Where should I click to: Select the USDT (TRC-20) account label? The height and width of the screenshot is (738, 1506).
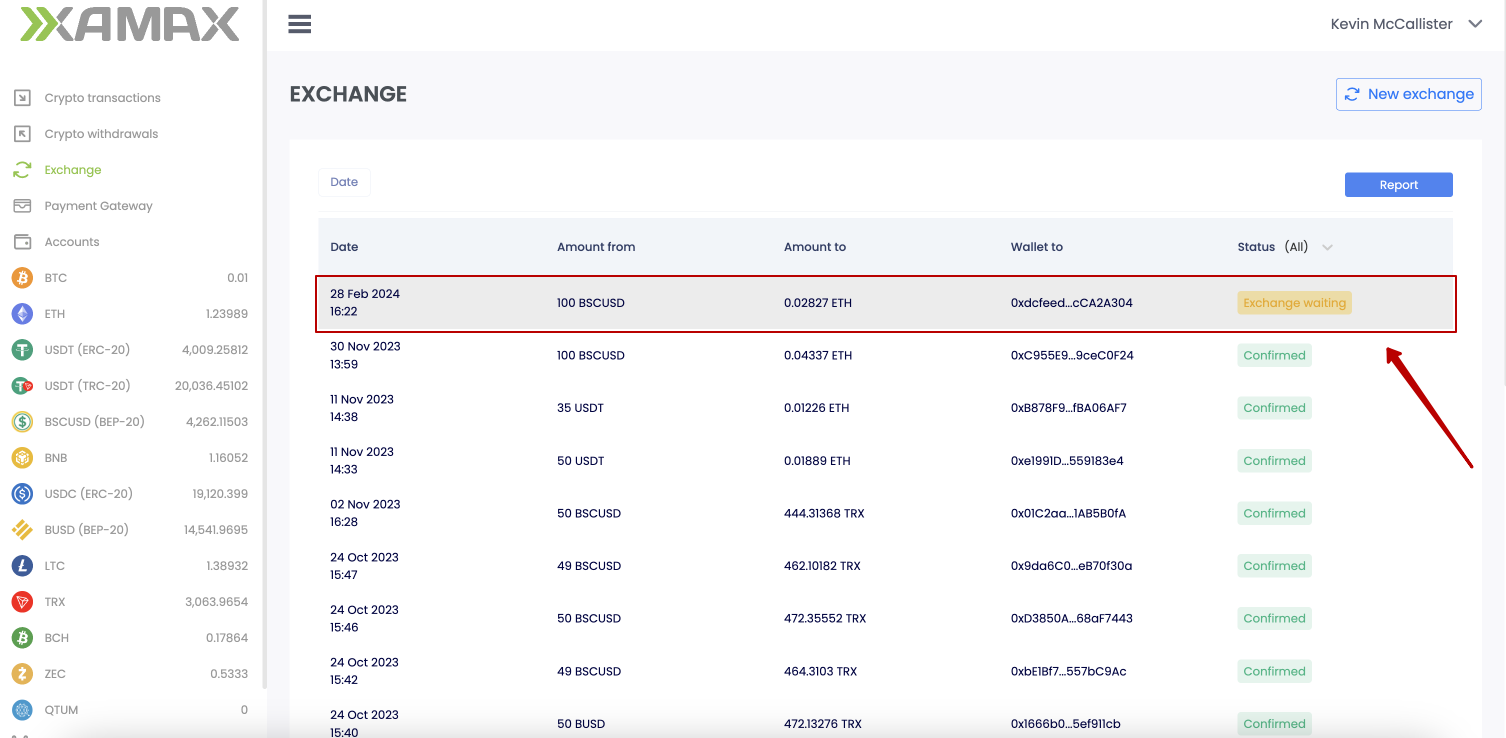(87, 386)
